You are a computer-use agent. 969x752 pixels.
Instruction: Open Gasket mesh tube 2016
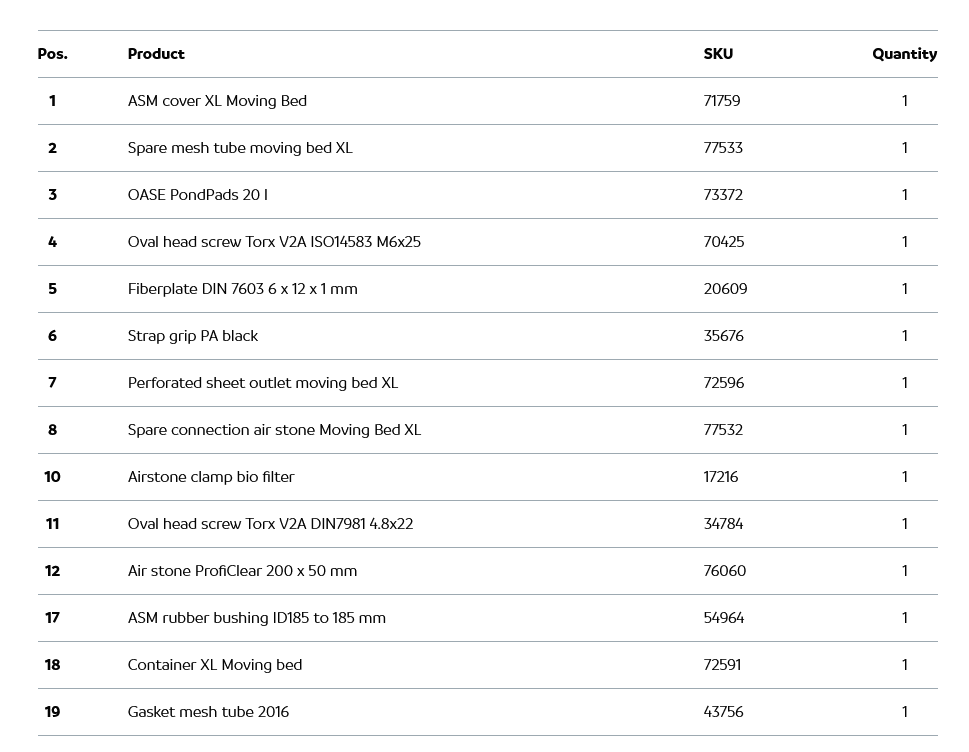208,712
